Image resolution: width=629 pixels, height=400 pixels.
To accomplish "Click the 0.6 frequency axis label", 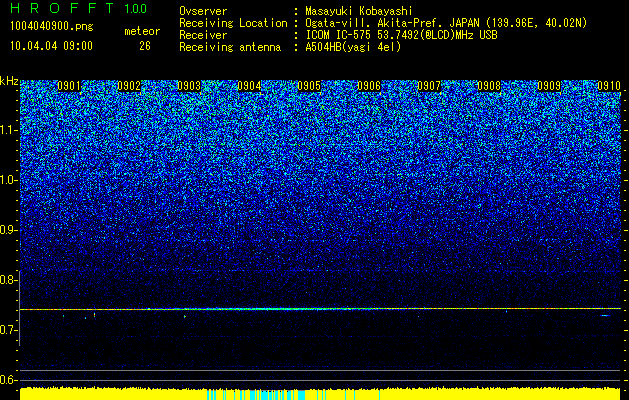I will coord(8,380).
